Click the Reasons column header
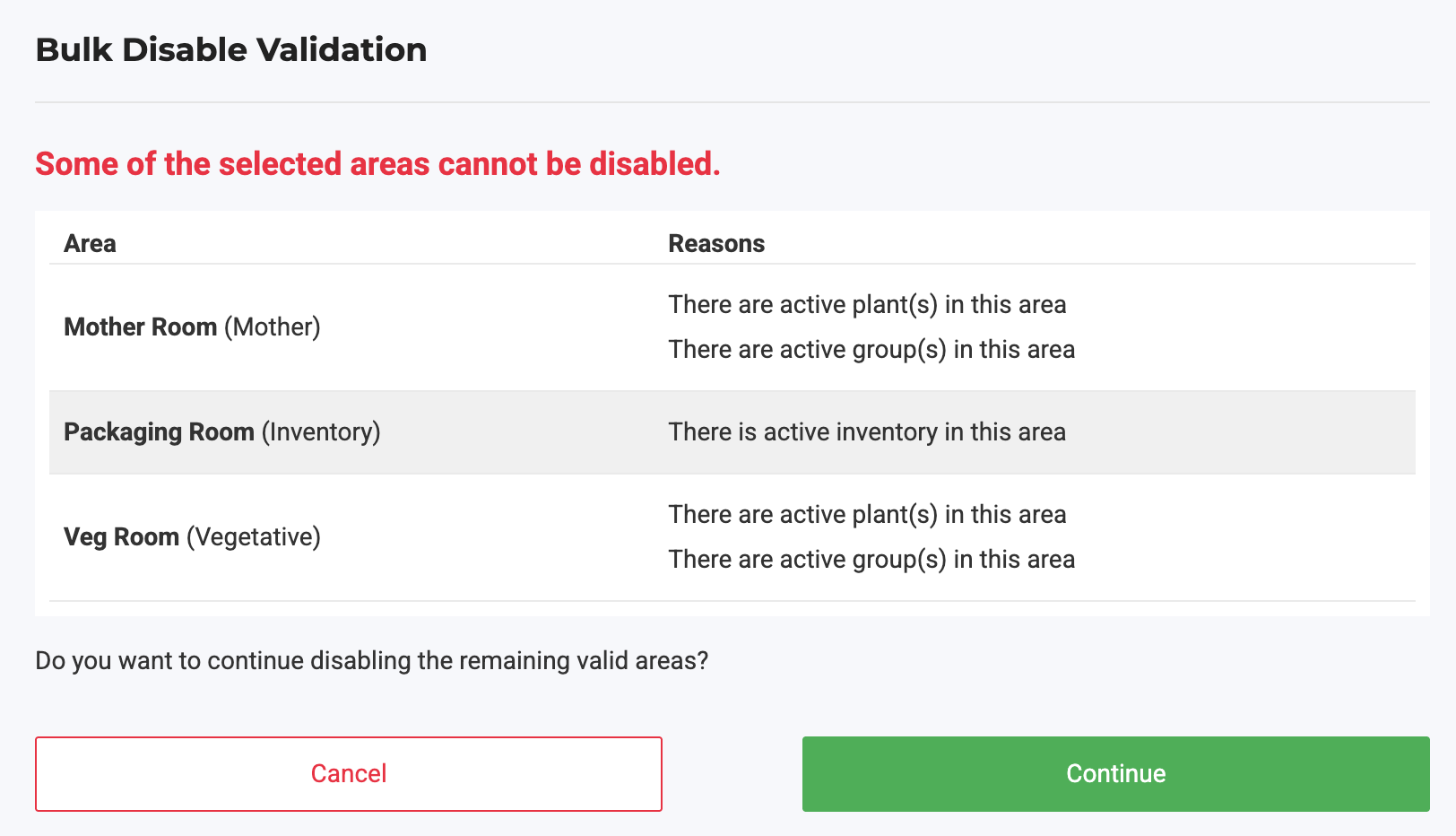1456x836 pixels. (x=716, y=244)
